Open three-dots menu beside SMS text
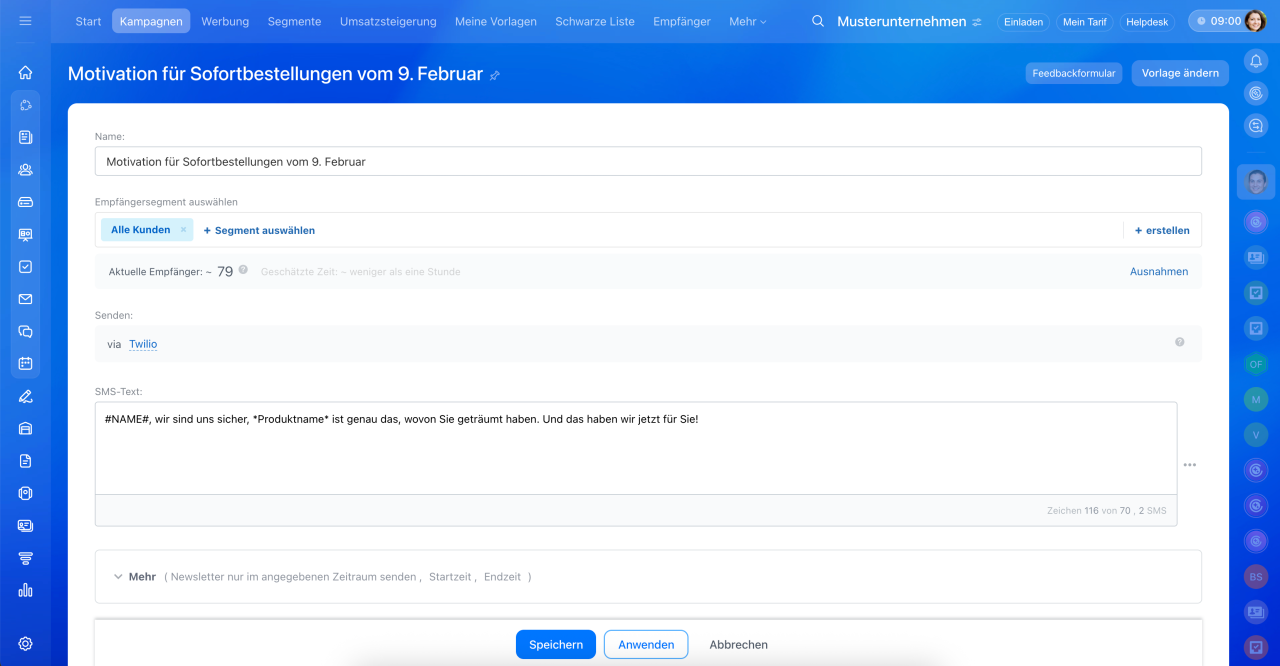 pos(1189,465)
